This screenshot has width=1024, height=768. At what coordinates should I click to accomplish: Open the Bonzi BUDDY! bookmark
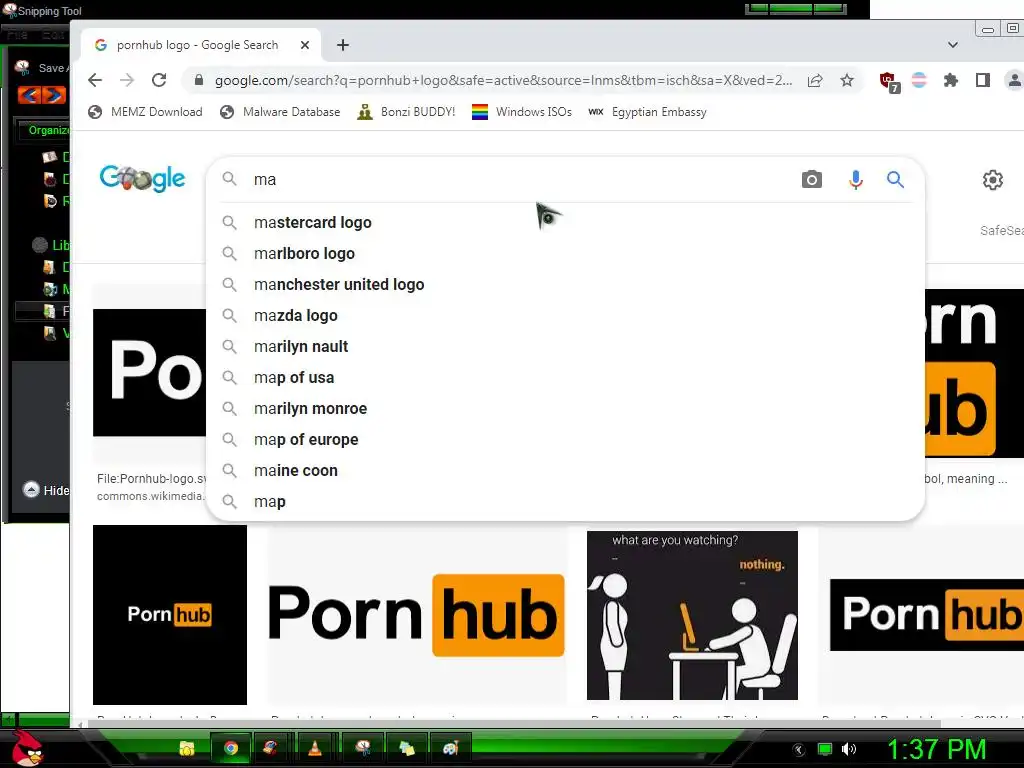coord(406,112)
